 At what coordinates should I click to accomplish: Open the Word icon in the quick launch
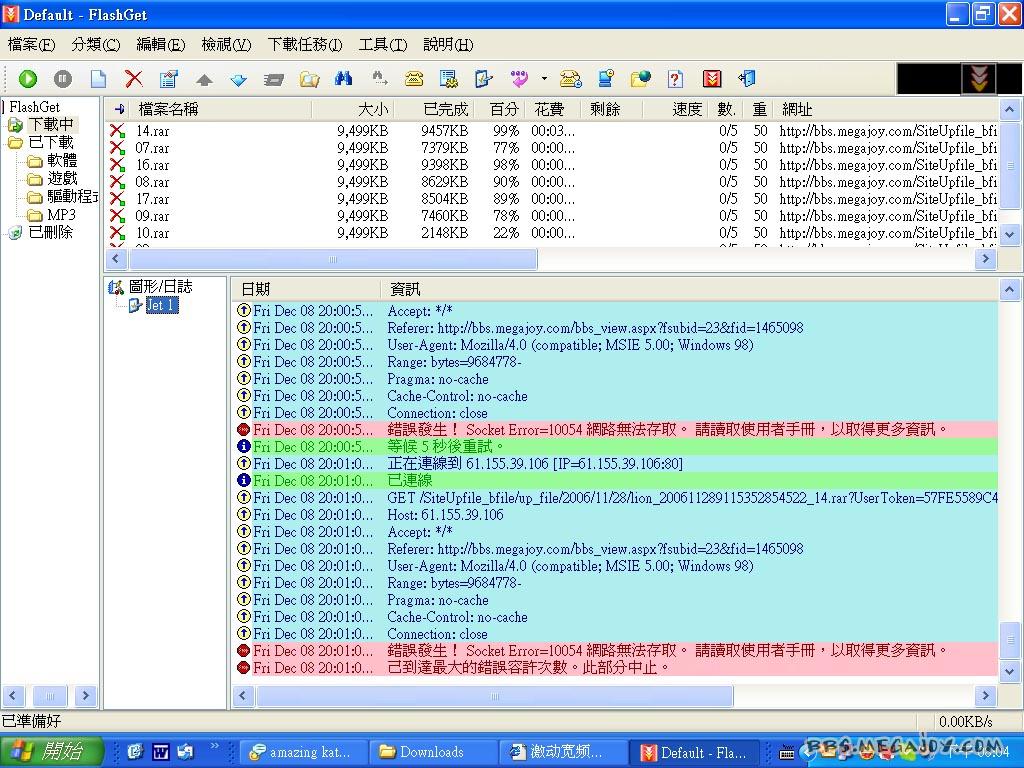(x=161, y=752)
